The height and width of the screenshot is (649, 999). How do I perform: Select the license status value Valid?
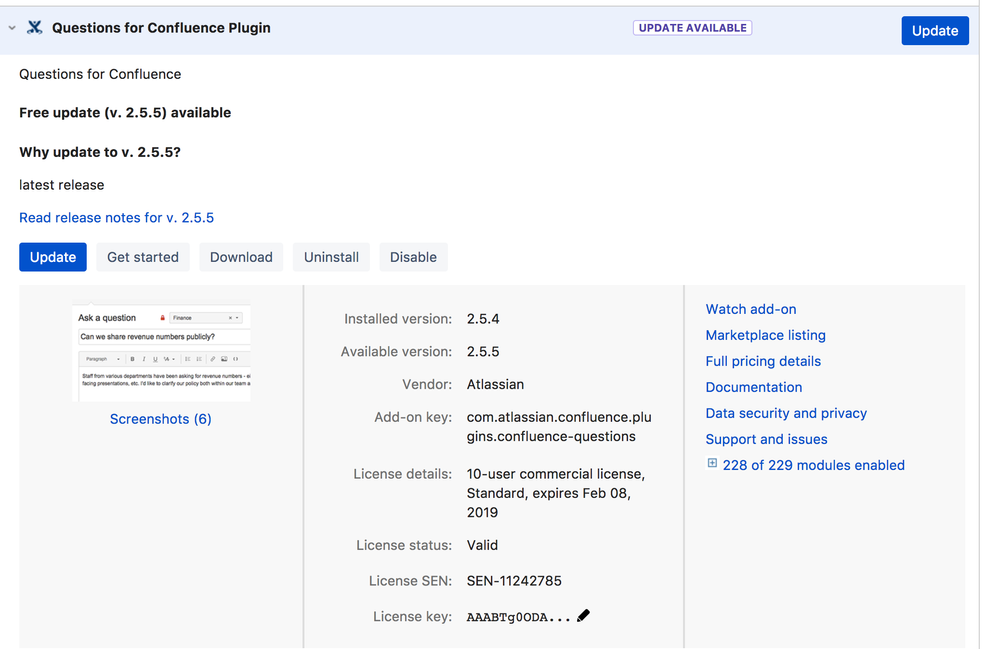pos(482,546)
